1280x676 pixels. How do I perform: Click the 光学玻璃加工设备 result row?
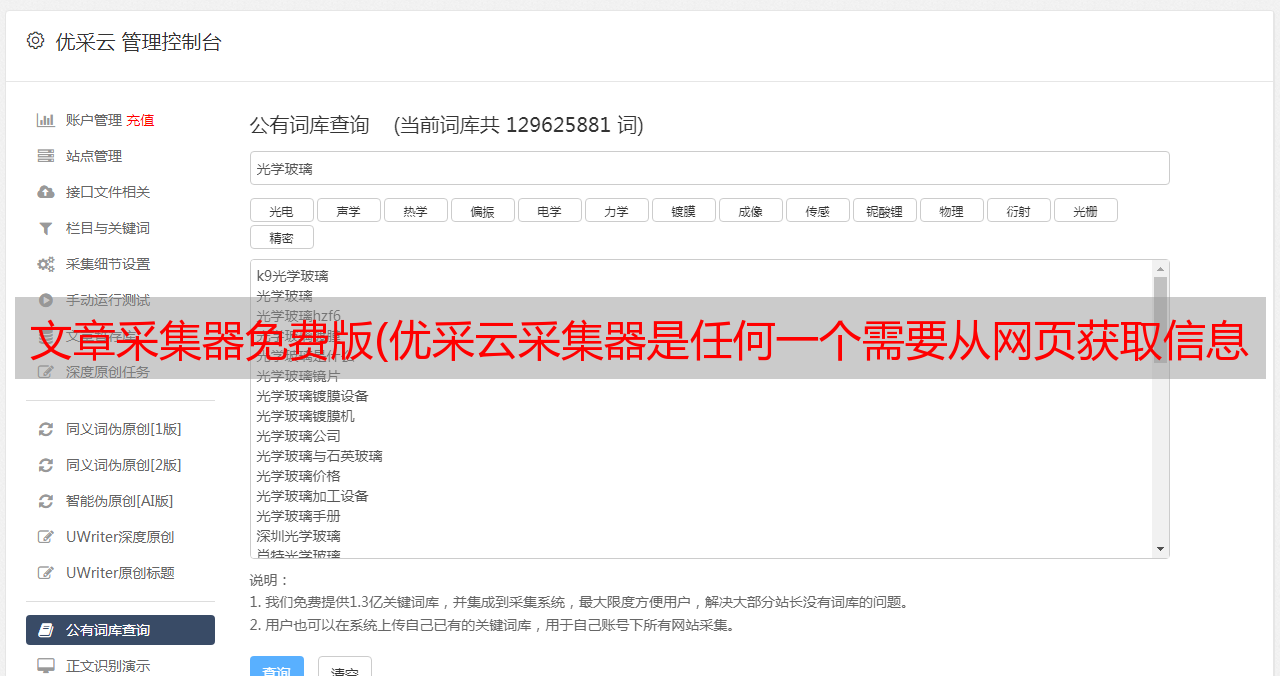312,496
